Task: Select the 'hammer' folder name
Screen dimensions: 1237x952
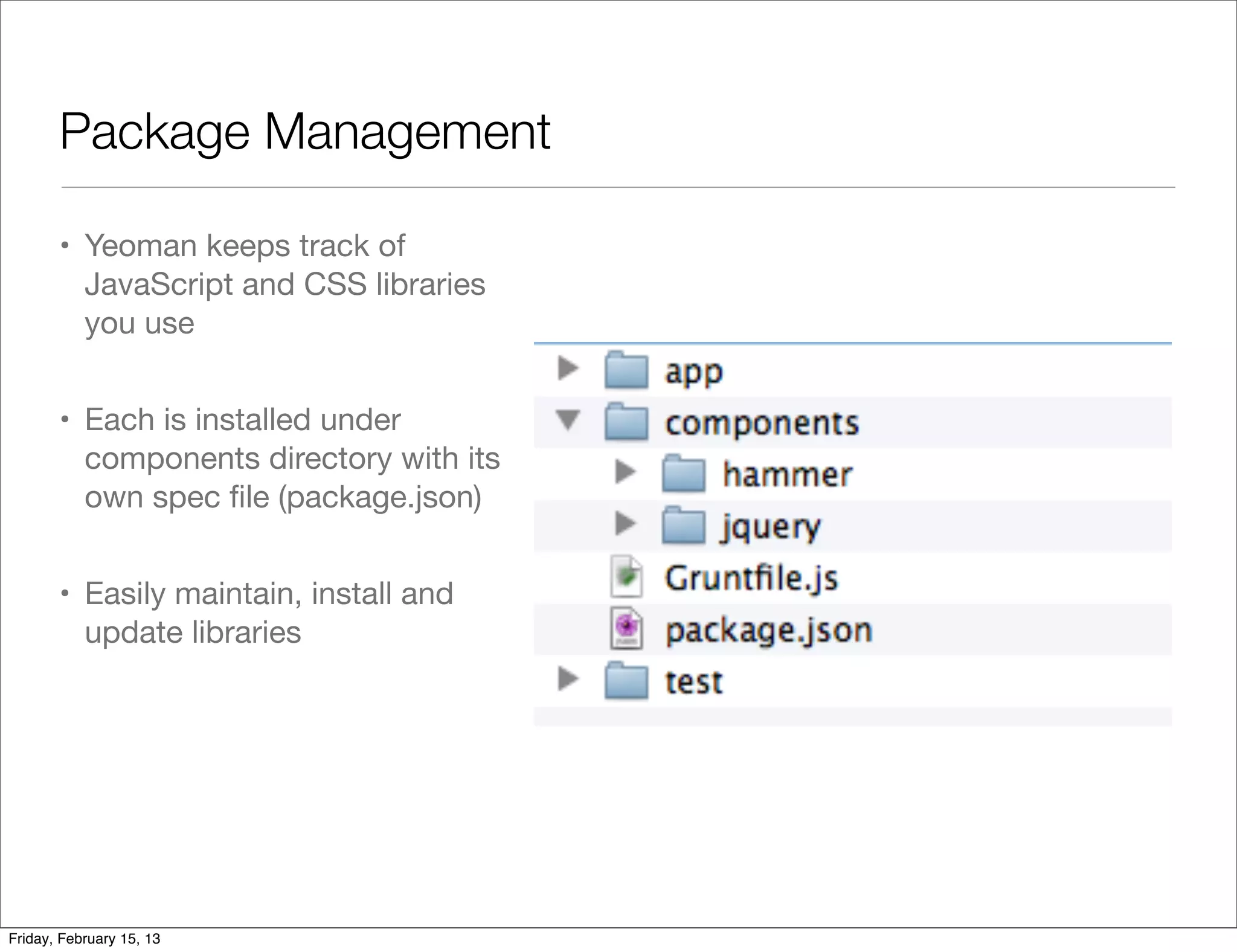Action: pyautogui.click(x=788, y=474)
